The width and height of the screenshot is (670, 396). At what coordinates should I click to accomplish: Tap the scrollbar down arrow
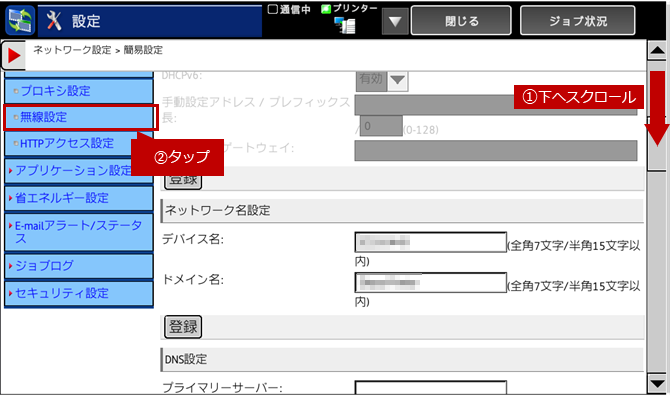[657, 383]
